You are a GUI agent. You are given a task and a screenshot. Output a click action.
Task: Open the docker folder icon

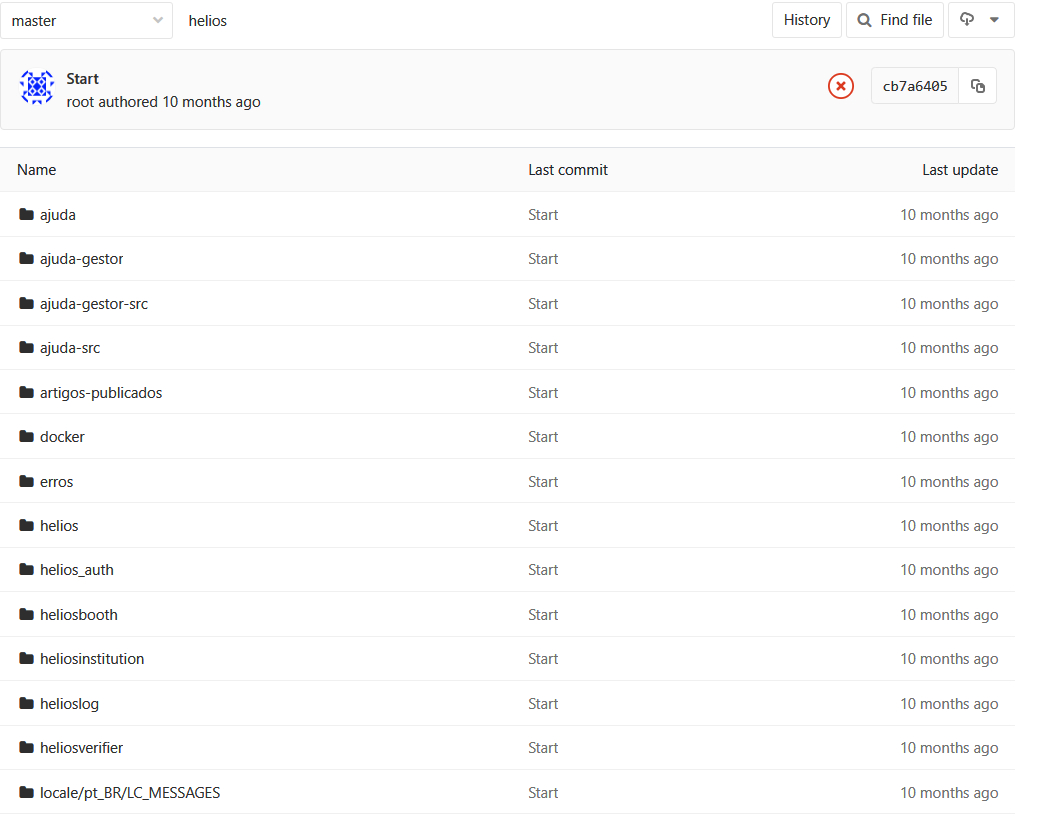pos(26,437)
